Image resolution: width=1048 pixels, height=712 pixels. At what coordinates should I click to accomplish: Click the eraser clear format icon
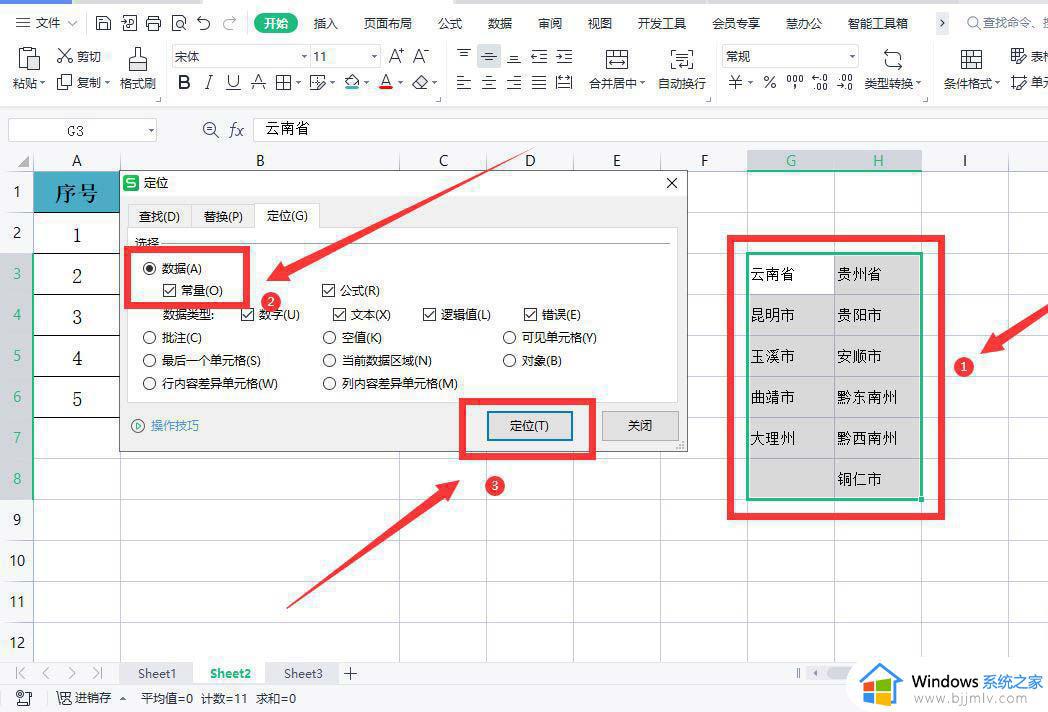[420, 82]
